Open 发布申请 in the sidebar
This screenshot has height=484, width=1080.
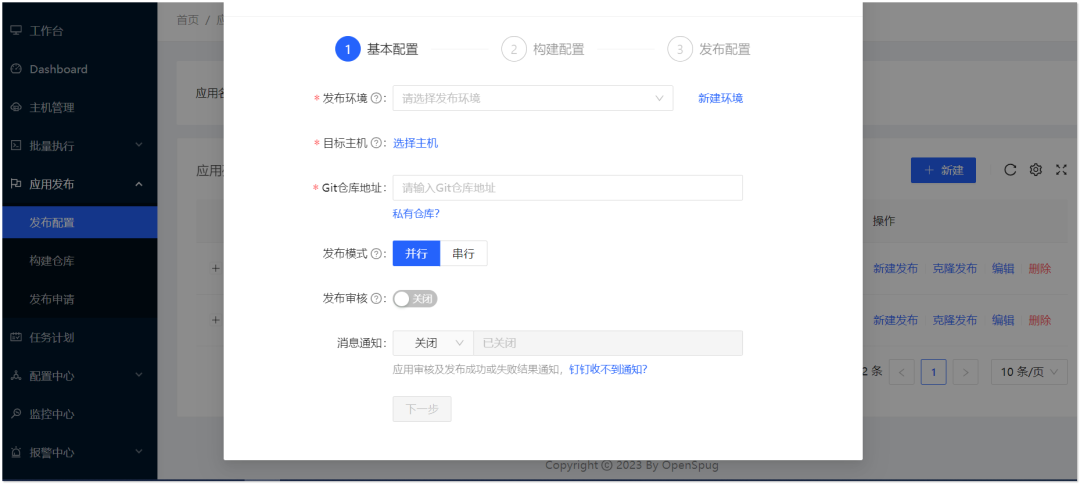[79, 299]
